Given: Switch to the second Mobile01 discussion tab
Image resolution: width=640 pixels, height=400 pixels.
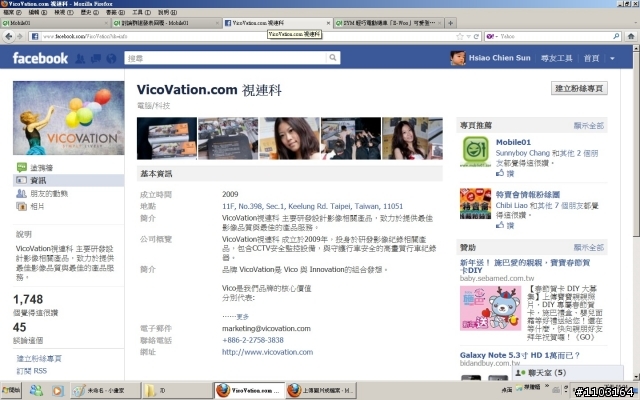Looking at the screenshot, I should pos(167,23).
